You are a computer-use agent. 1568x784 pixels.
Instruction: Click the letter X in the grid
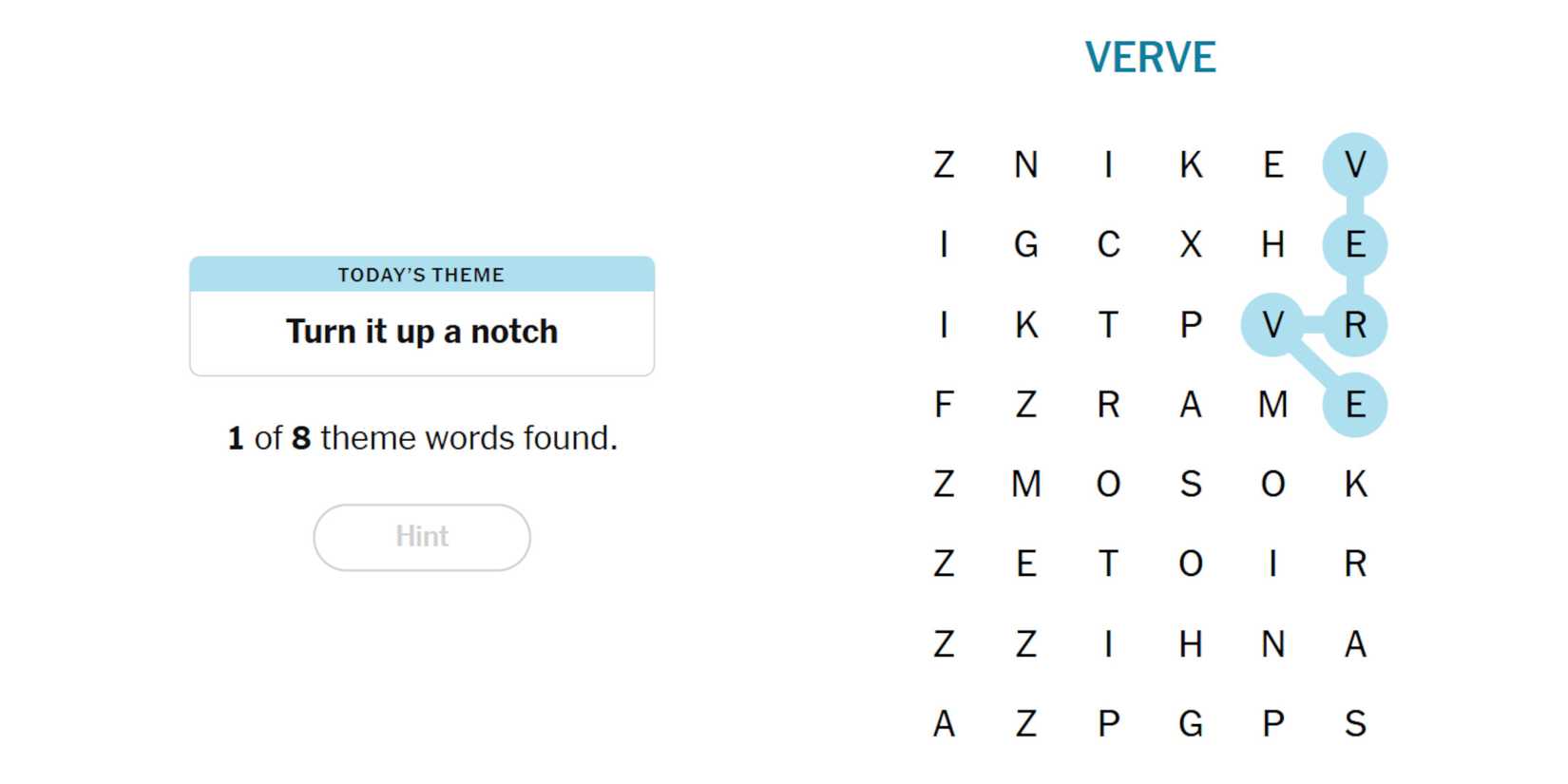1191,245
